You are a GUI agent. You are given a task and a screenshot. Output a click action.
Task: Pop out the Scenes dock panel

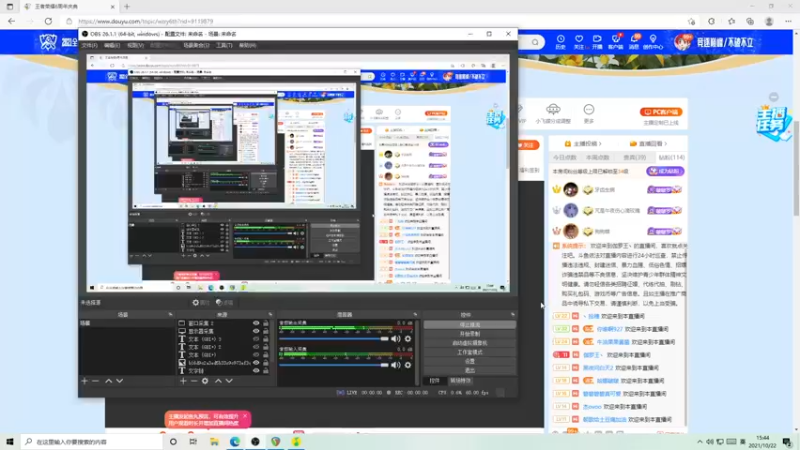(170, 315)
